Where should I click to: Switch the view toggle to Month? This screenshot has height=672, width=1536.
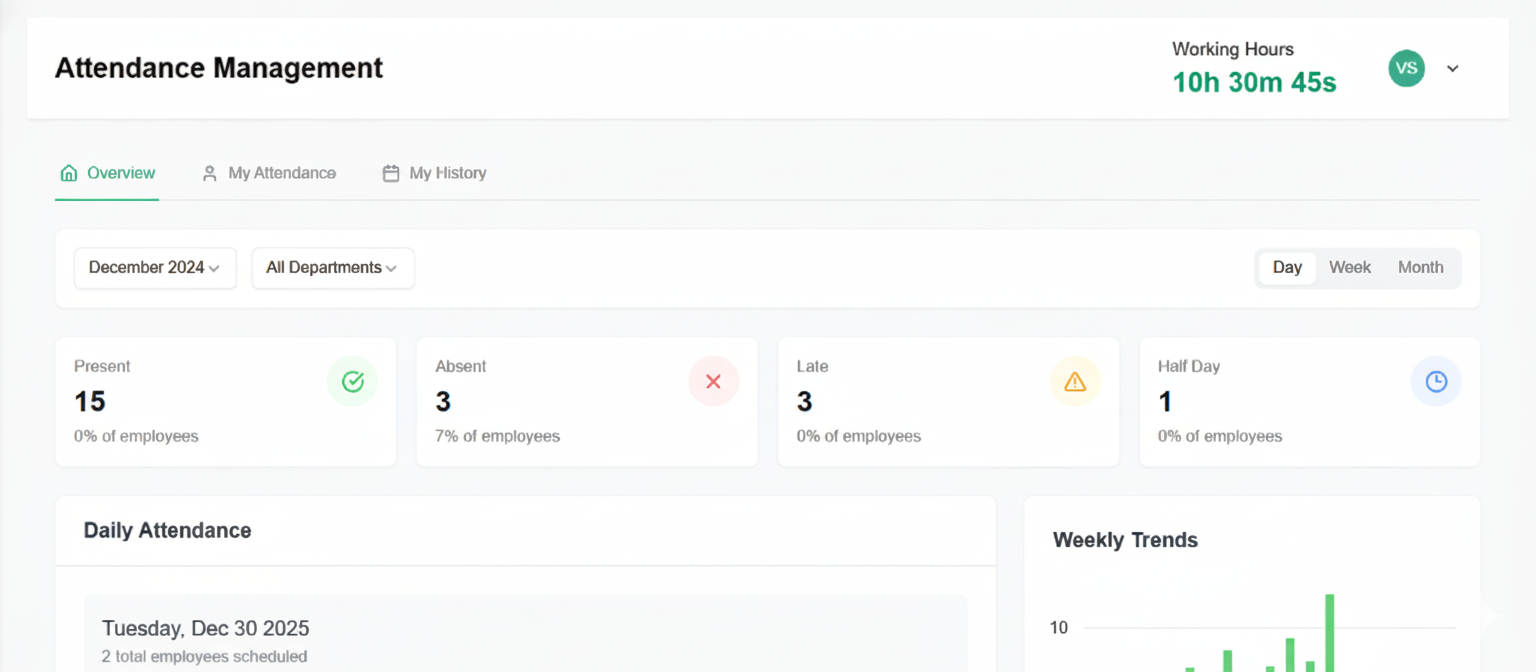(x=1420, y=267)
